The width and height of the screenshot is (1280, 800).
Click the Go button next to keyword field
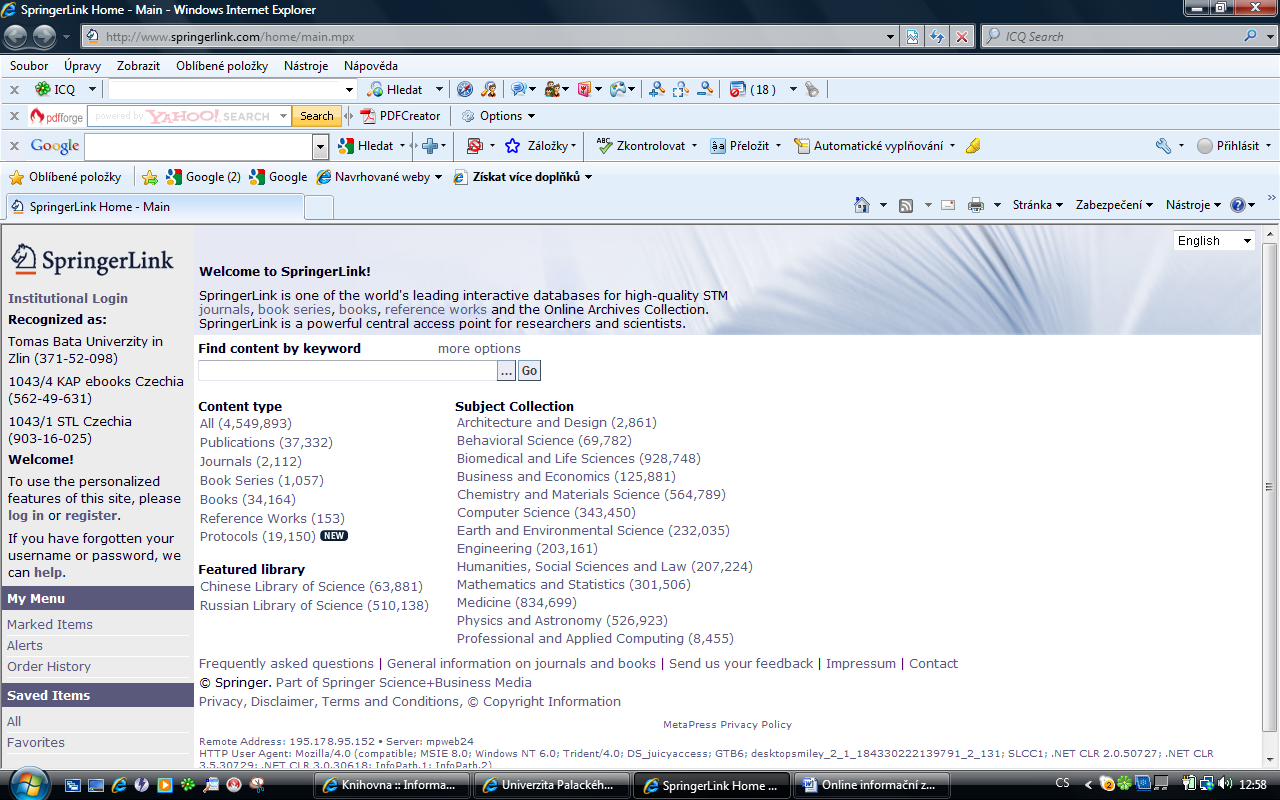[x=529, y=371]
